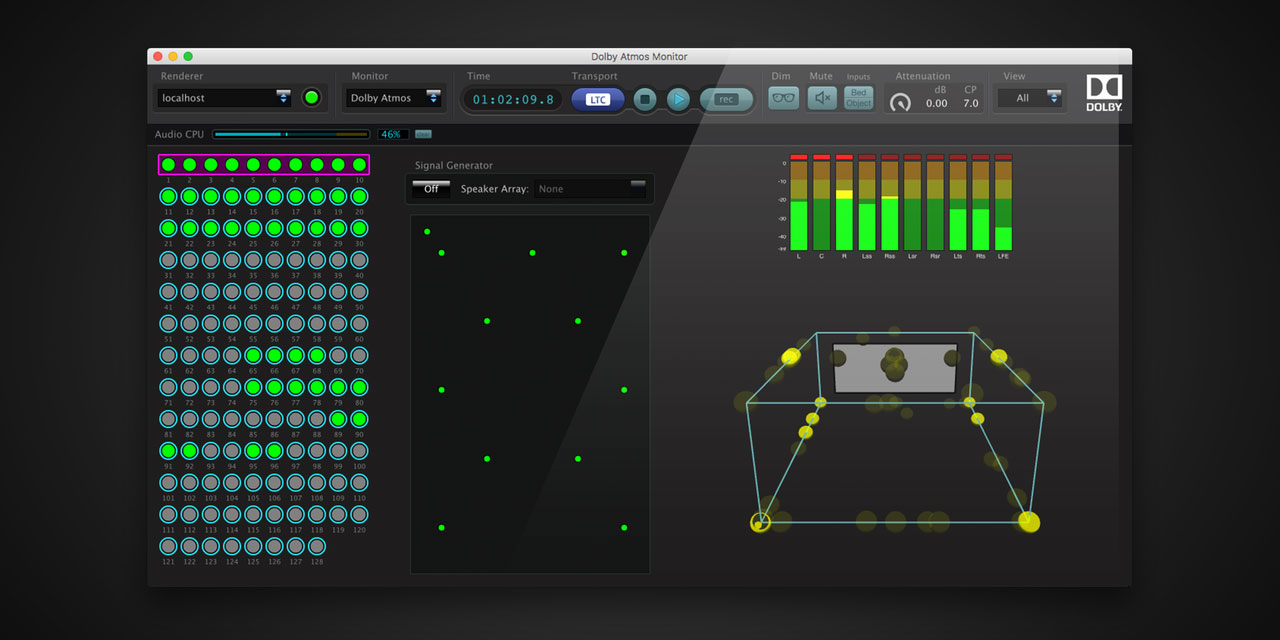Select object indicator 95
This screenshot has width=1280, height=640.
253,451
